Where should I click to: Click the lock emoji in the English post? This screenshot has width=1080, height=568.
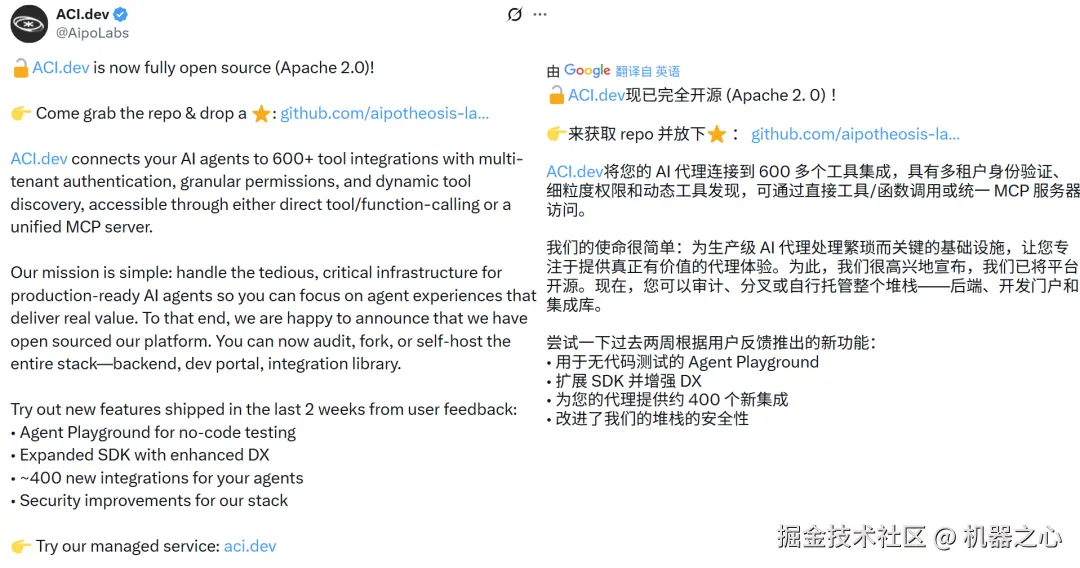click(x=20, y=68)
